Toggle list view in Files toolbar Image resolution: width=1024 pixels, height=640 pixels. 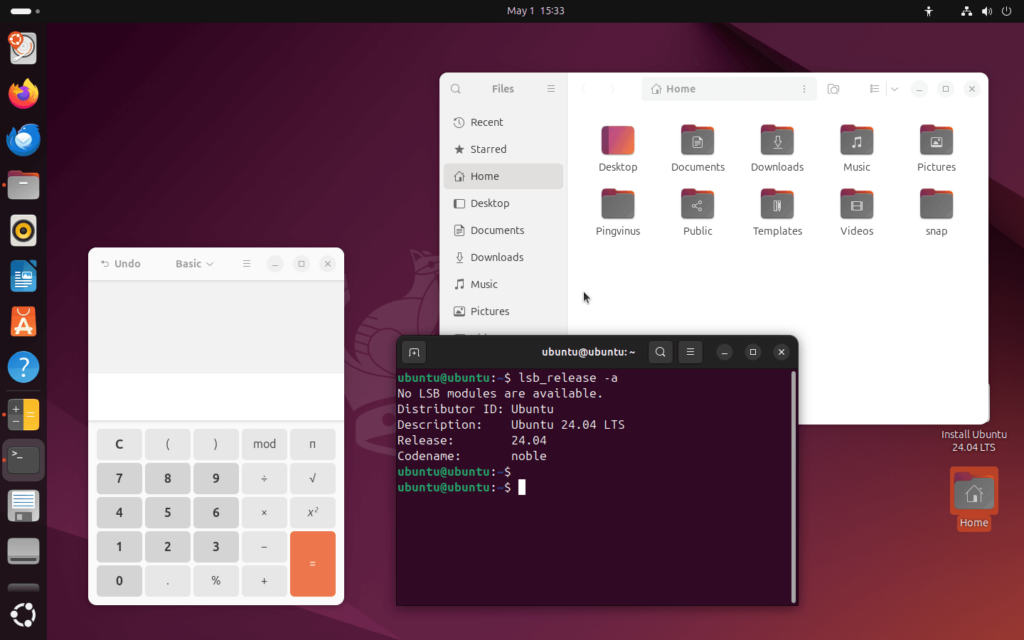click(874, 89)
